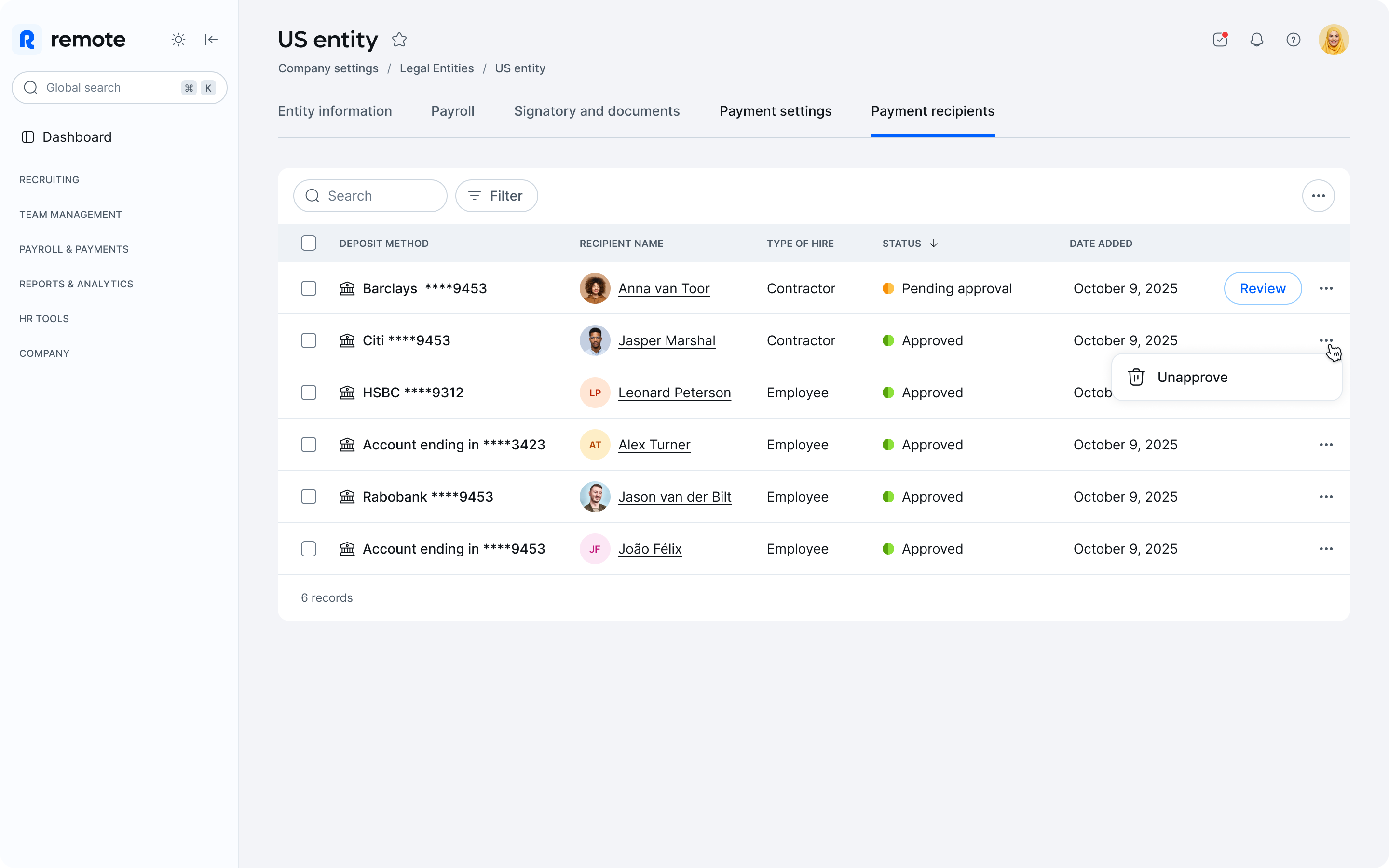Click the Remote logo icon
Viewport: 1389px width, 868px height.
[x=27, y=40]
